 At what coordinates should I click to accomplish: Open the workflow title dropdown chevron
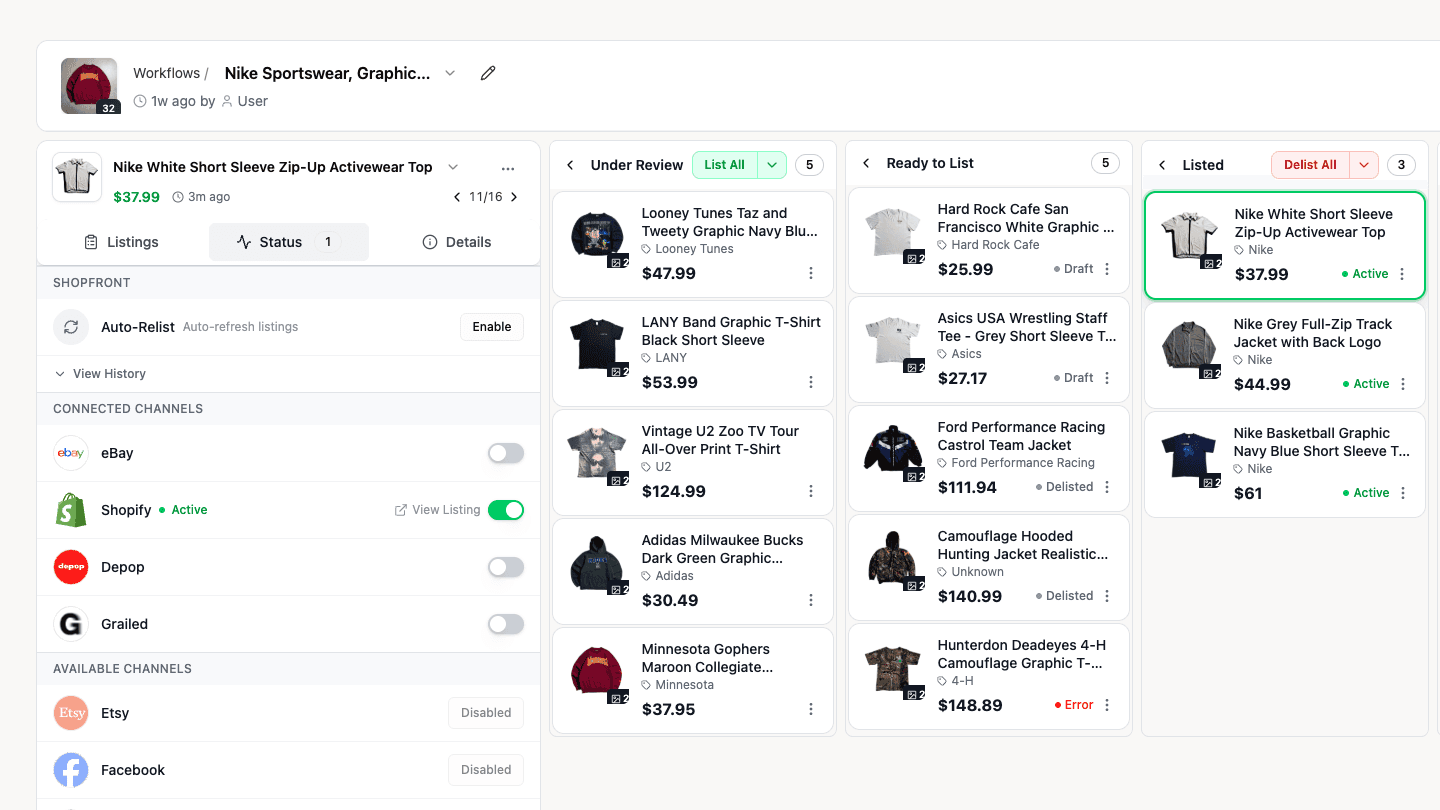[x=450, y=73]
